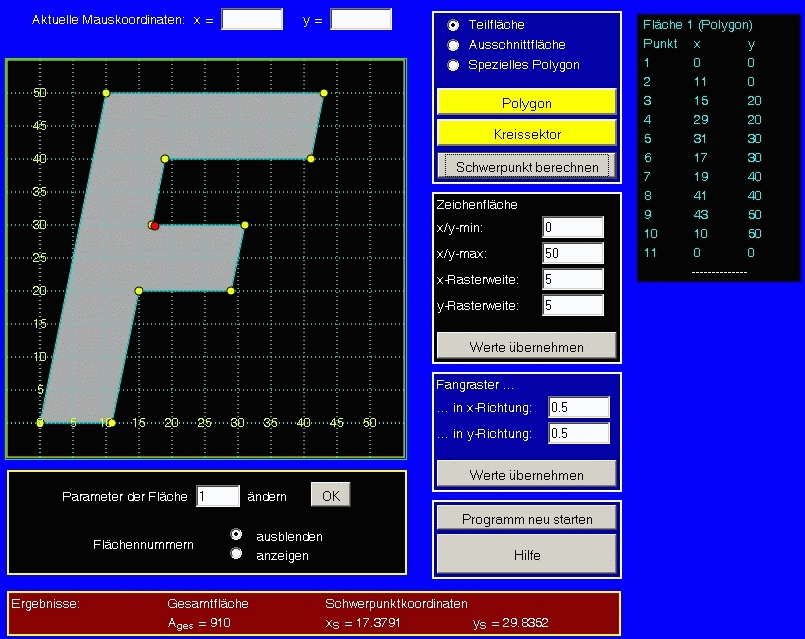Click the x-Rasterweite field
The image size is (805, 639).
pyautogui.click(x=573, y=279)
